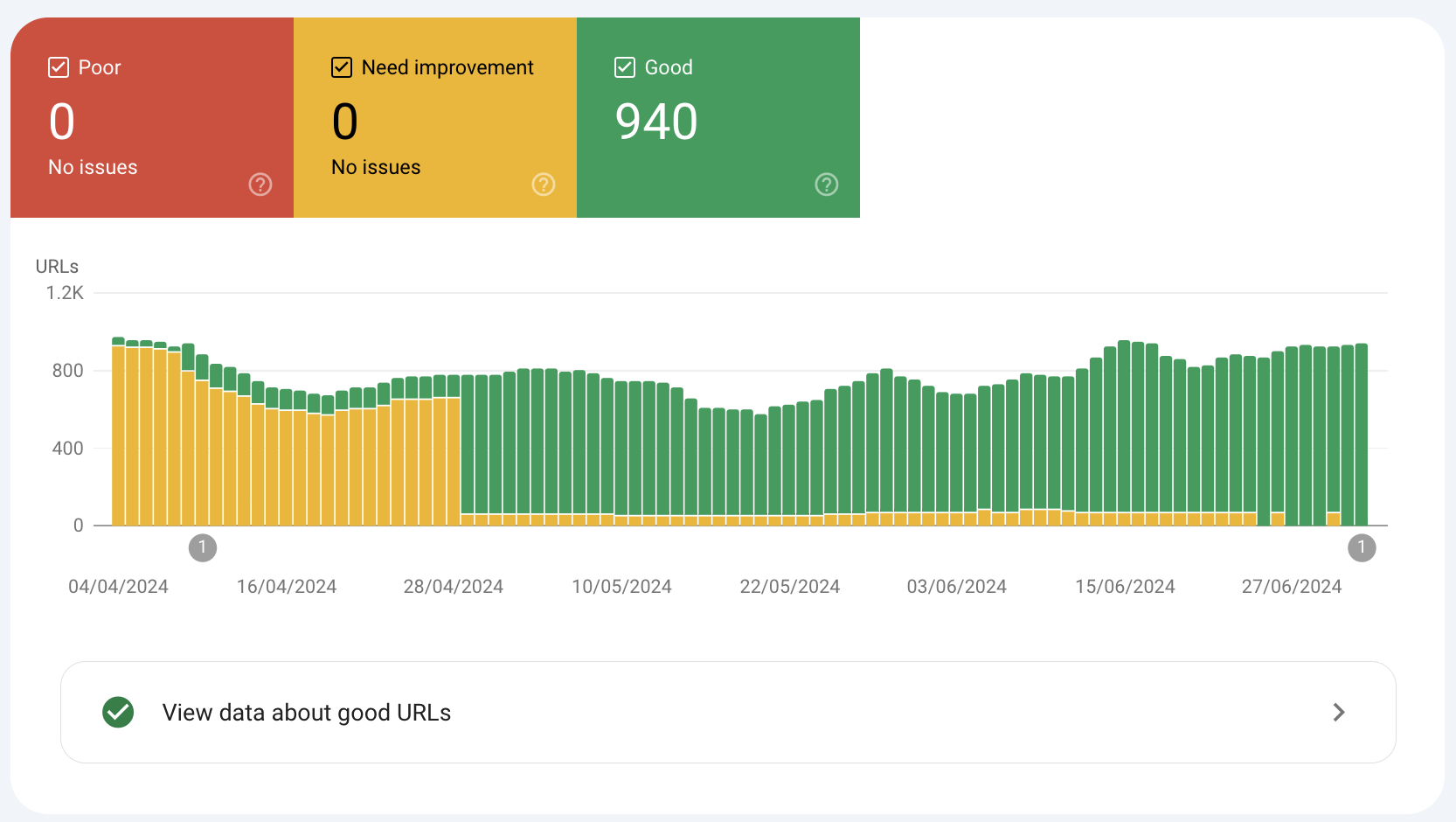The image size is (1456, 822).
Task: Click "No issues" text on Poor card
Action: (x=93, y=167)
